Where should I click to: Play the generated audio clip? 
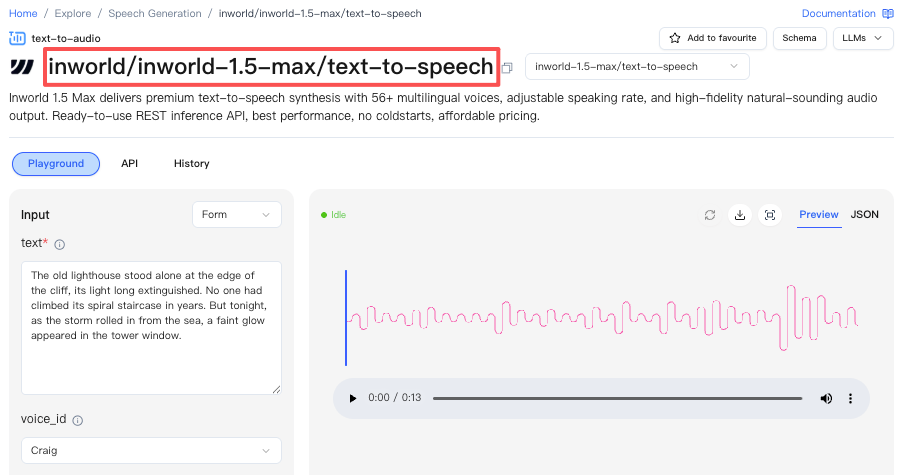(352, 398)
